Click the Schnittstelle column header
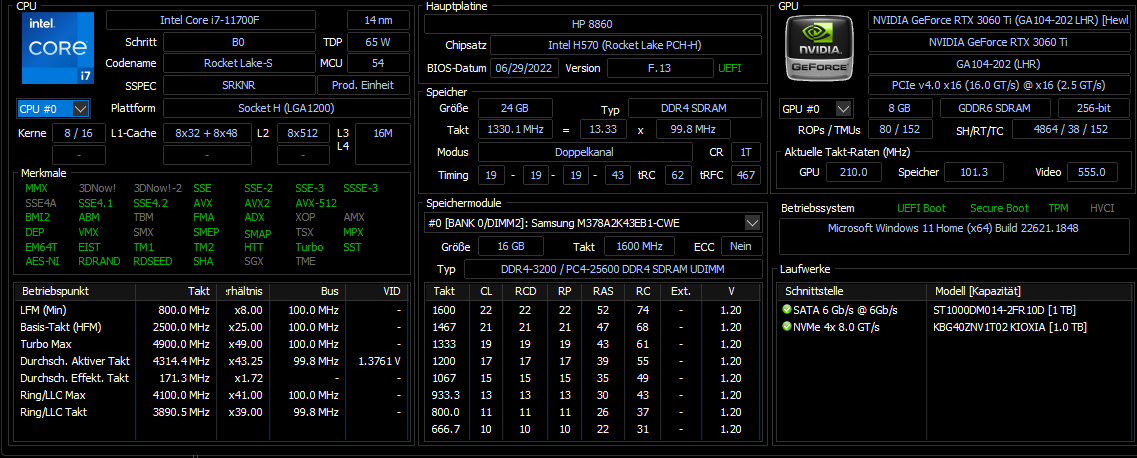This screenshot has width=1137, height=458. pos(852,291)
